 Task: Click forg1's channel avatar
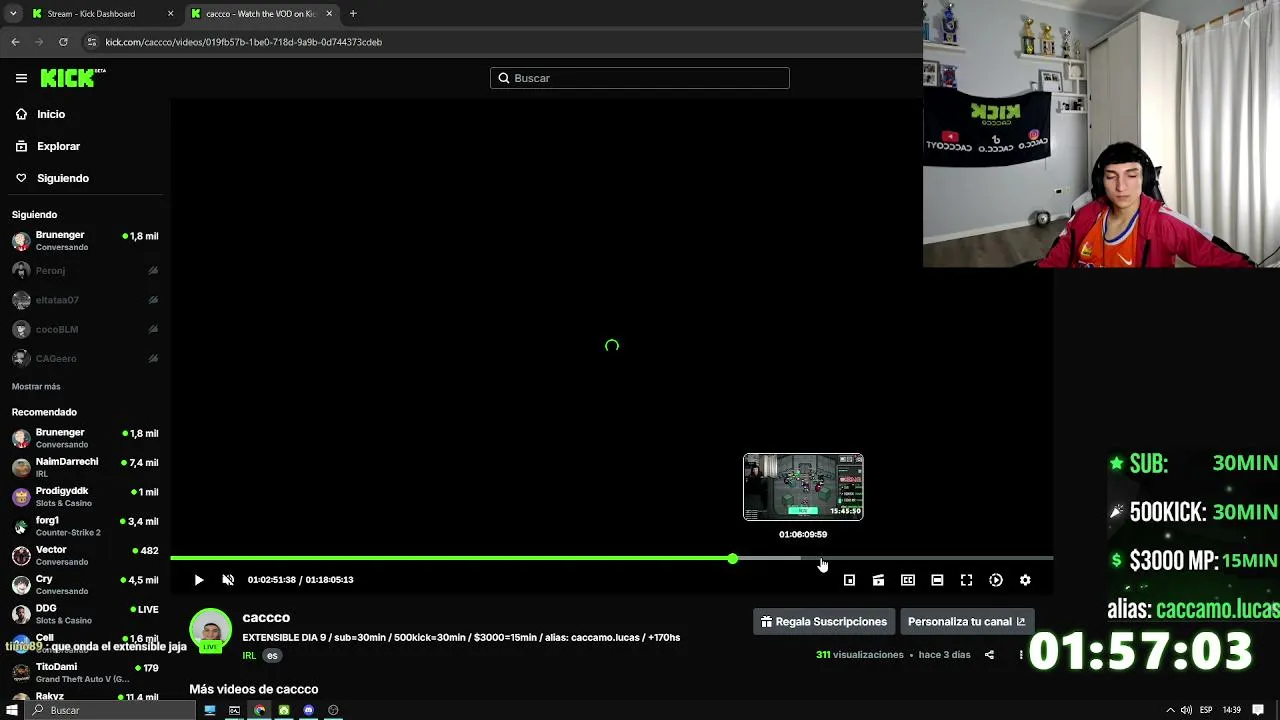[21, 526]
